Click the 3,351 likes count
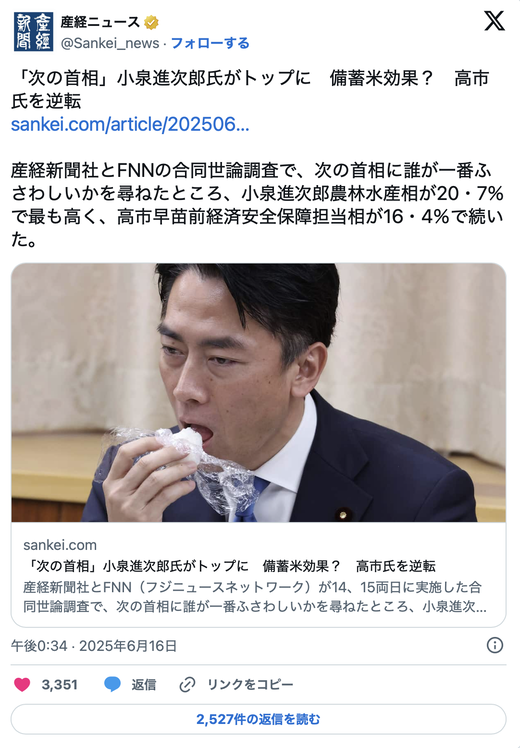The height and width of the screenshot is (748, 520). (x=60, y=685)
